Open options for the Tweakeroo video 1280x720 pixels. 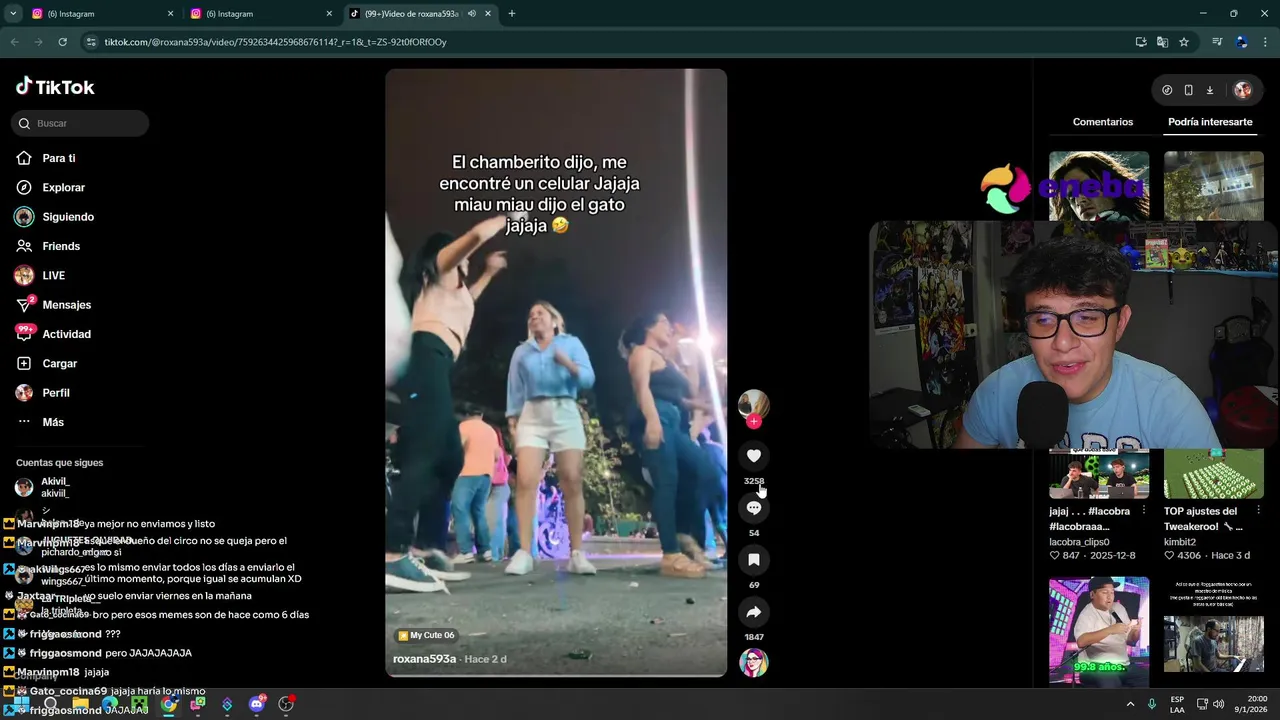tap(1258, 511)
